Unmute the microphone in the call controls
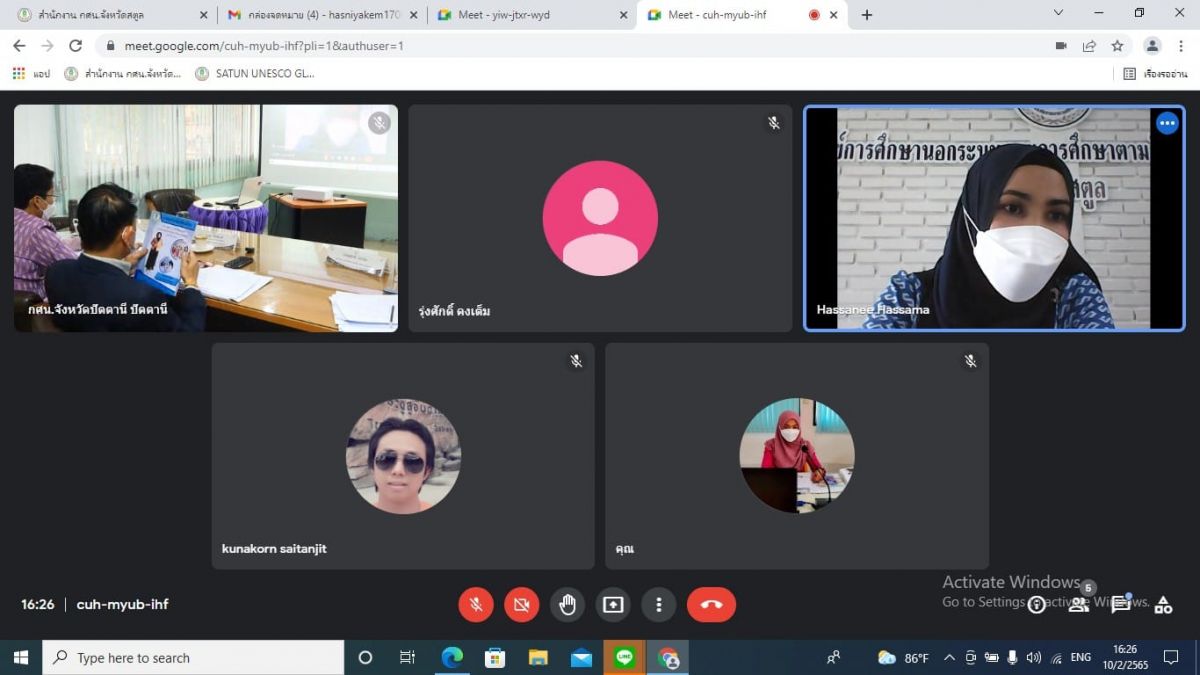 476,604
